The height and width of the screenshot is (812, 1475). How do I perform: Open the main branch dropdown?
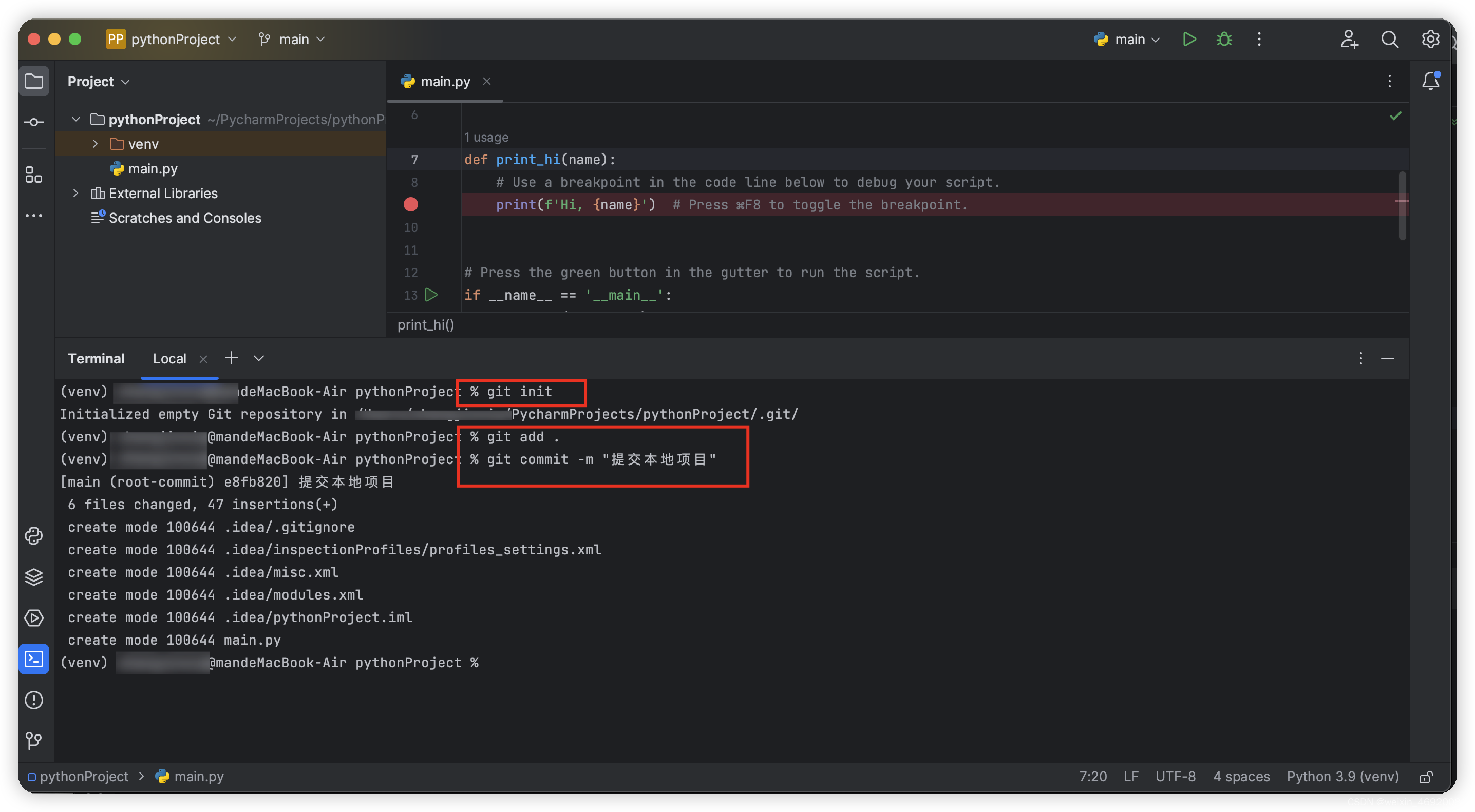(x=292, y=39)
